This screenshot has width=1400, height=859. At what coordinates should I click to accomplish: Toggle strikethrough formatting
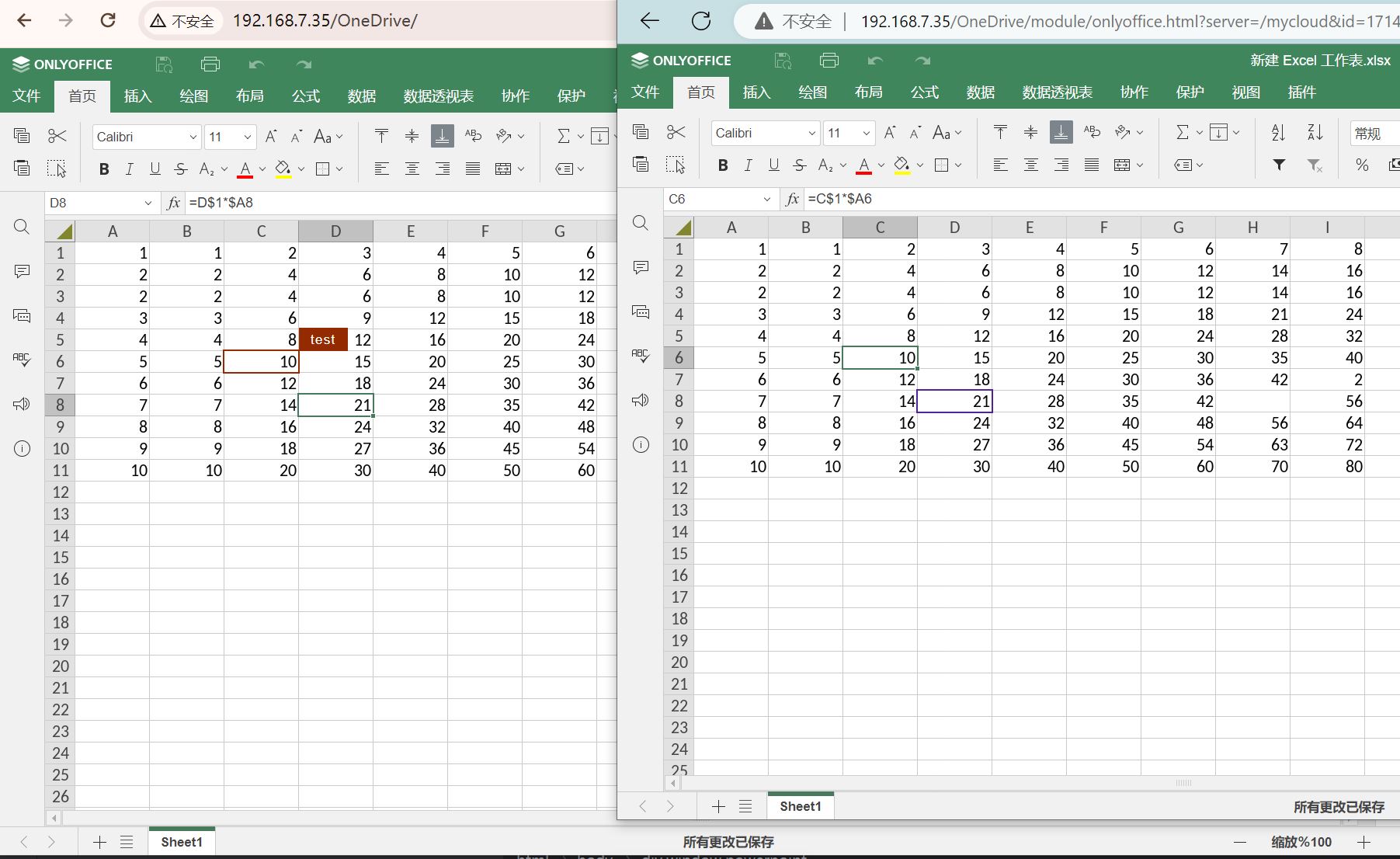pyautogui.click(x=799, y=165)
